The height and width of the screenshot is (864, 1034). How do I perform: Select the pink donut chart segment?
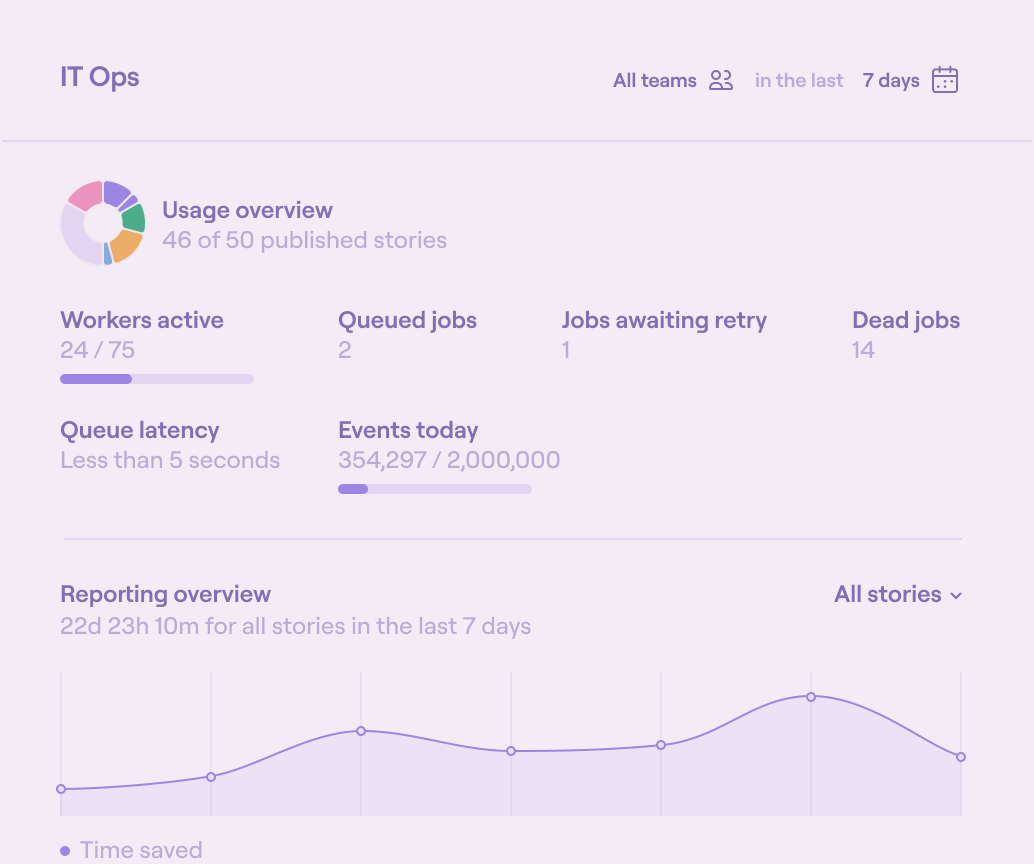[86, 195]
